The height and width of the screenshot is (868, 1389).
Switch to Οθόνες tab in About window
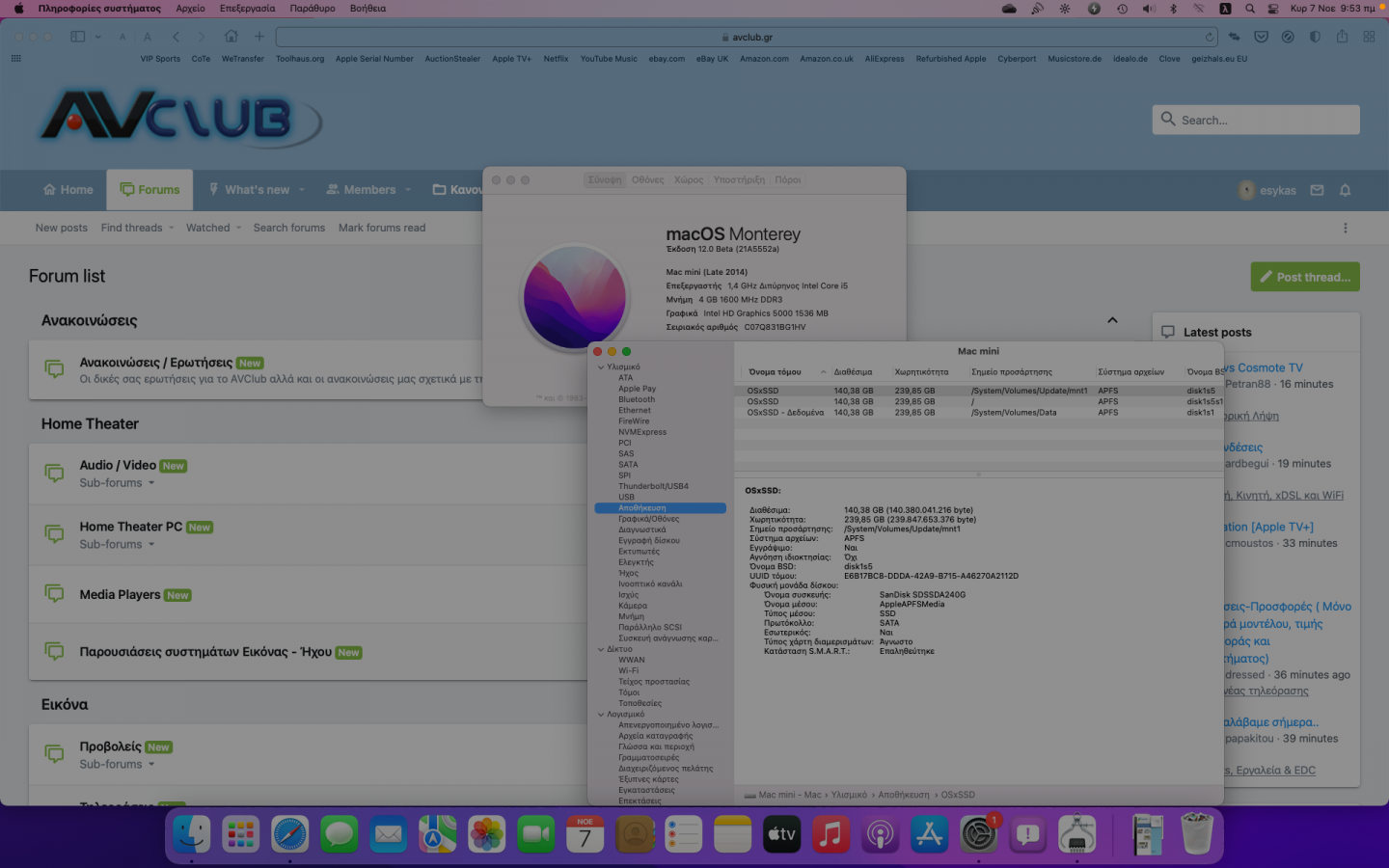(x=647, y=179)
